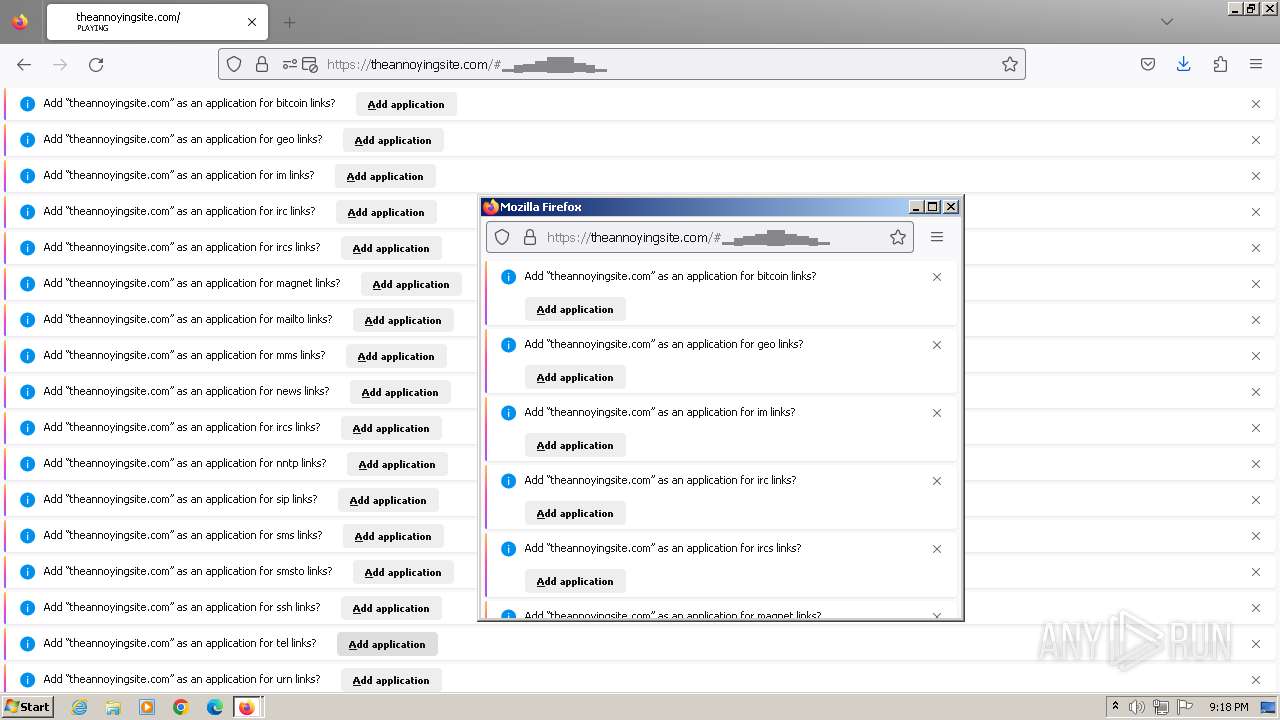Add application for irc links, main window
Screen dimensions: 1280x720
pyautogui.click(x=386, y=212)
